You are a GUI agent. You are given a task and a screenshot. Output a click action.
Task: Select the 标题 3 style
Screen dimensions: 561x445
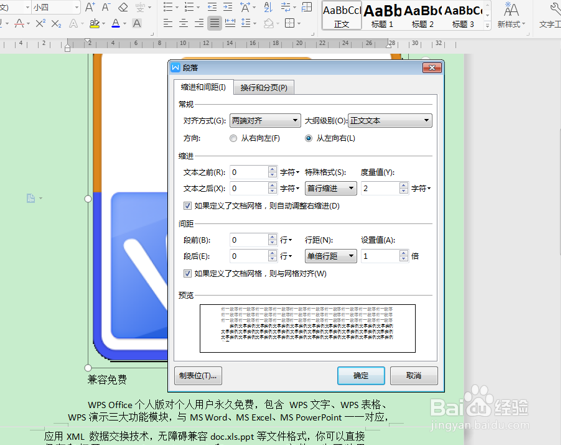point(463,15)
